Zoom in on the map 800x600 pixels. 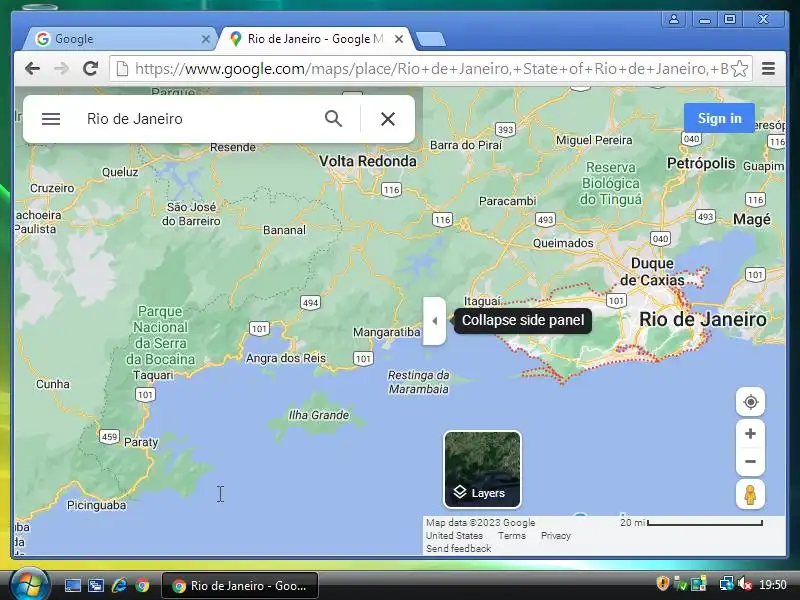coord(750,434)
